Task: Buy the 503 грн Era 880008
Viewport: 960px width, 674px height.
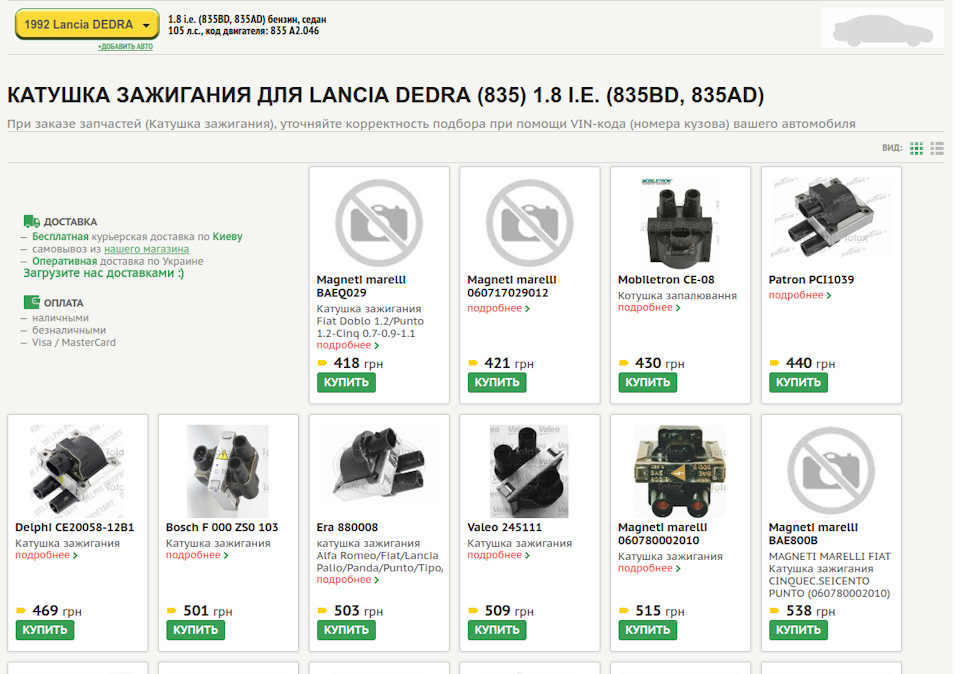Action: point(346,630)
